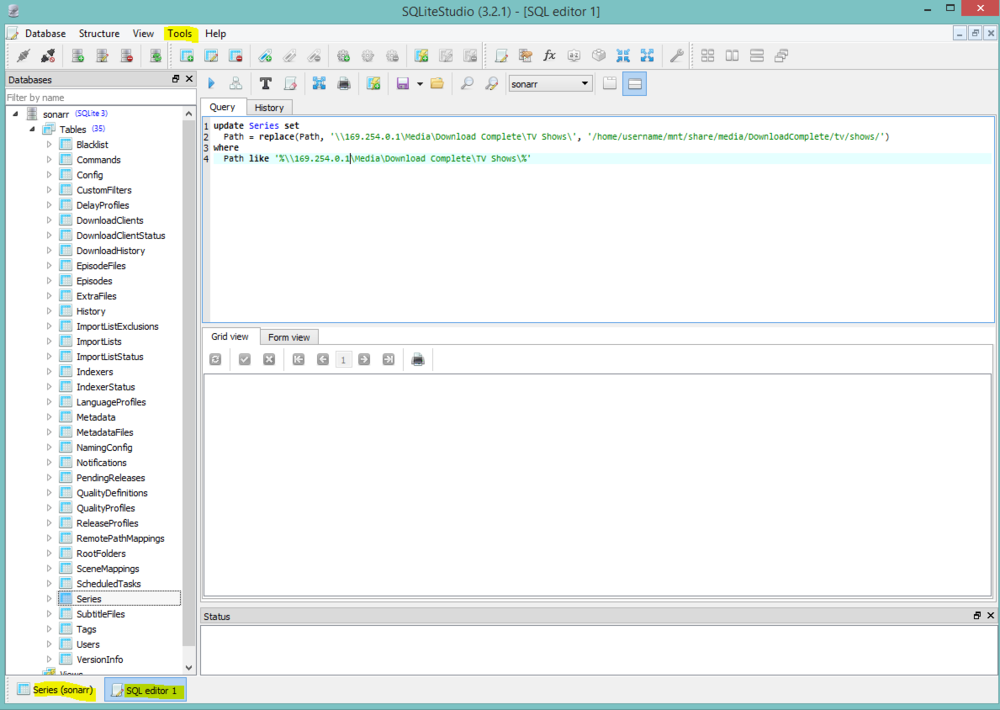This screenshot has width=1000, height=710.
Task: Click the load SQL from file folder icon
Action: pyautogui.click(x=437, y=84)
